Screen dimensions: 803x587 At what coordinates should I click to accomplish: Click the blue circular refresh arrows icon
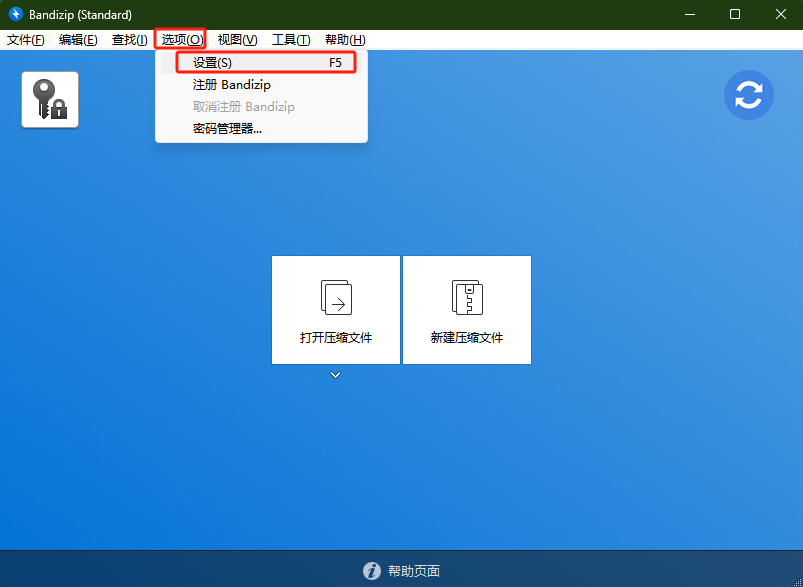pyautogui.click(x=749, y=95)
